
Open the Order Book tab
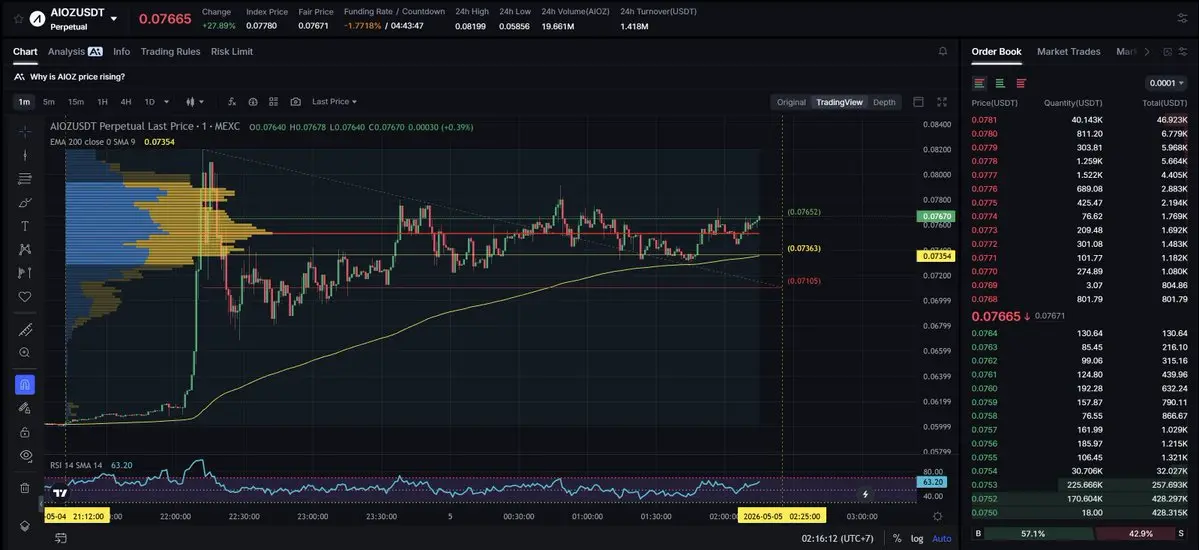[996, 51]
